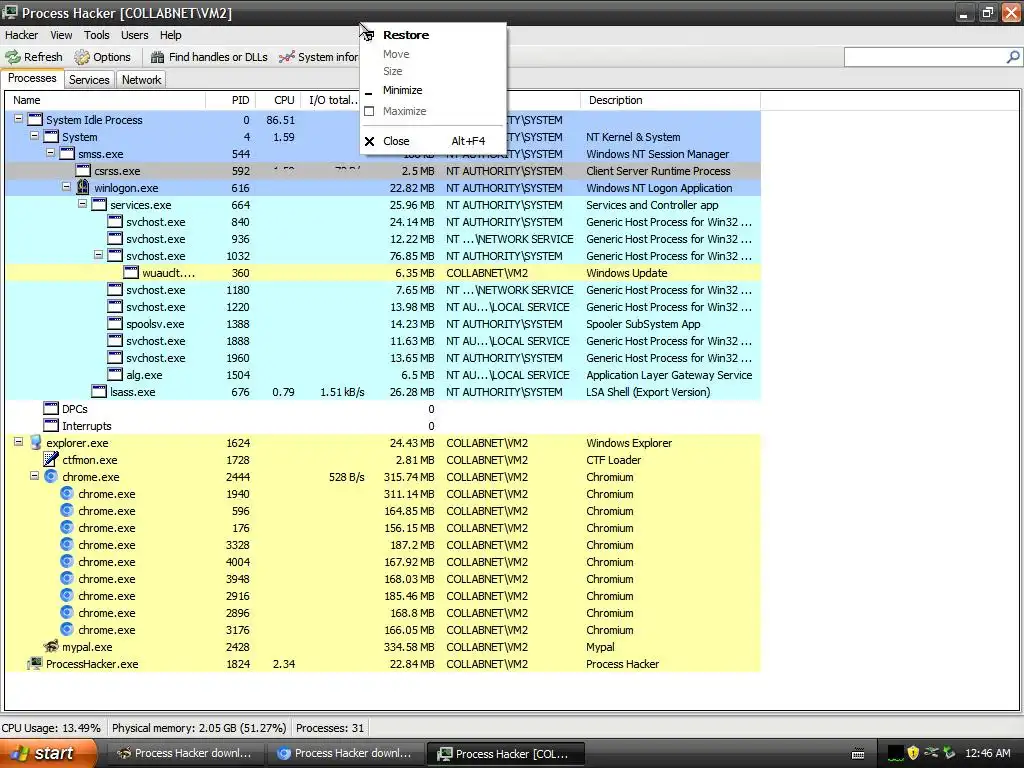Open the Windows start button
1024x768 pixels.
tap(48, 753)
